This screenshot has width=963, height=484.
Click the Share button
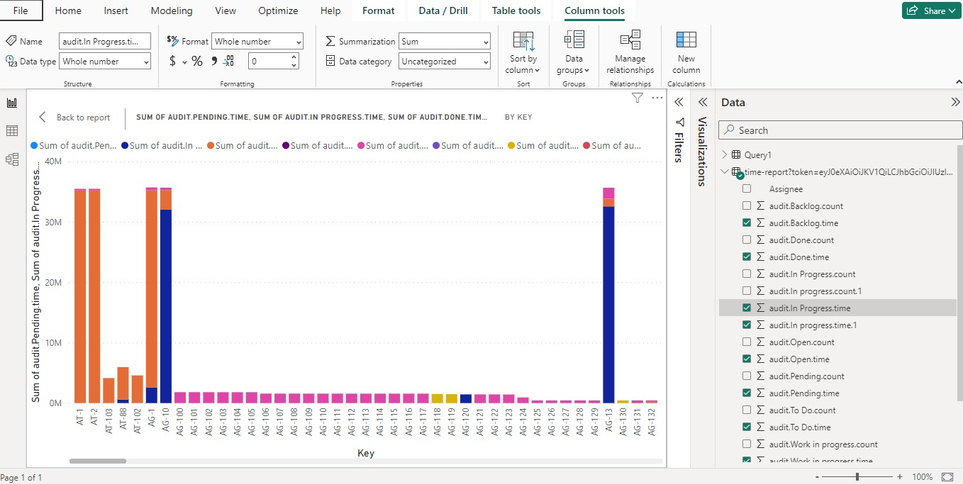(929, 11)
